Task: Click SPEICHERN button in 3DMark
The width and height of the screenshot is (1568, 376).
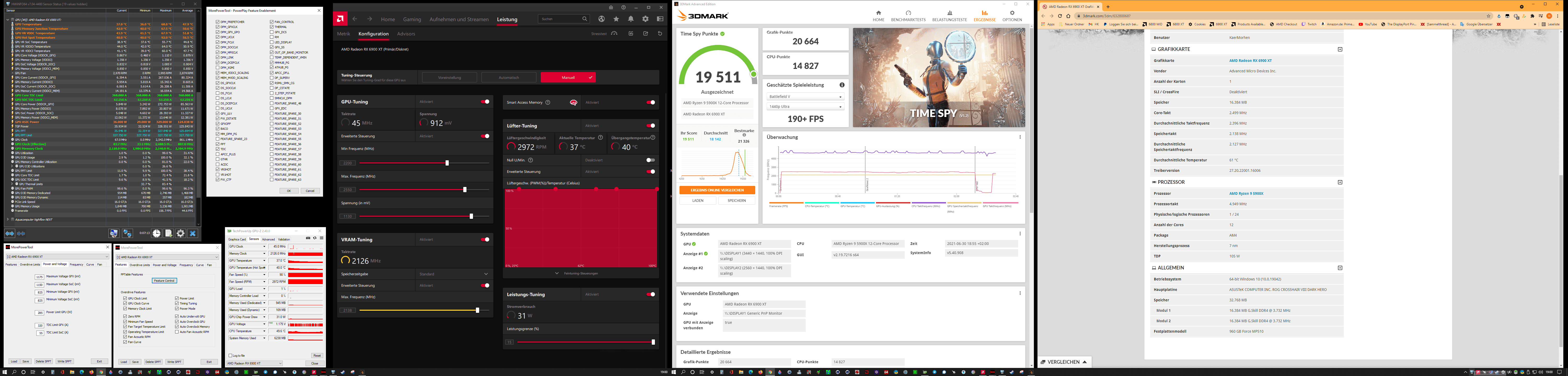Action: point(736,200)
